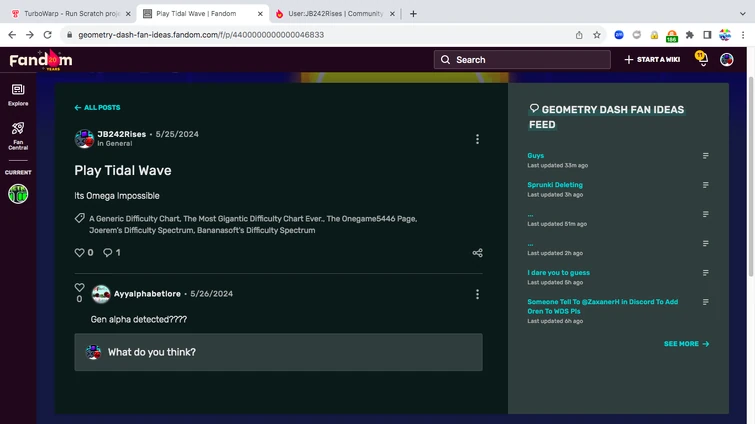Open the Chrome profile avatar

725,35
